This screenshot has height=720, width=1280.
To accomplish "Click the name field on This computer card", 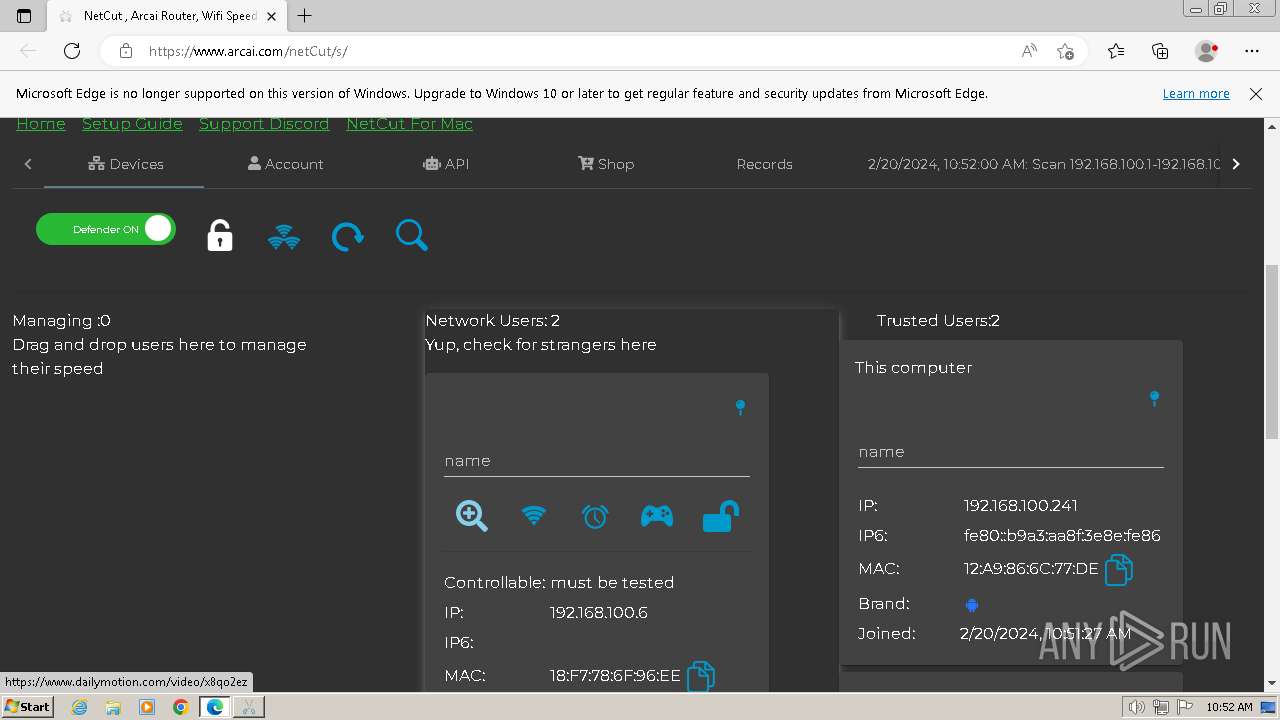I will coord(1011,452).
